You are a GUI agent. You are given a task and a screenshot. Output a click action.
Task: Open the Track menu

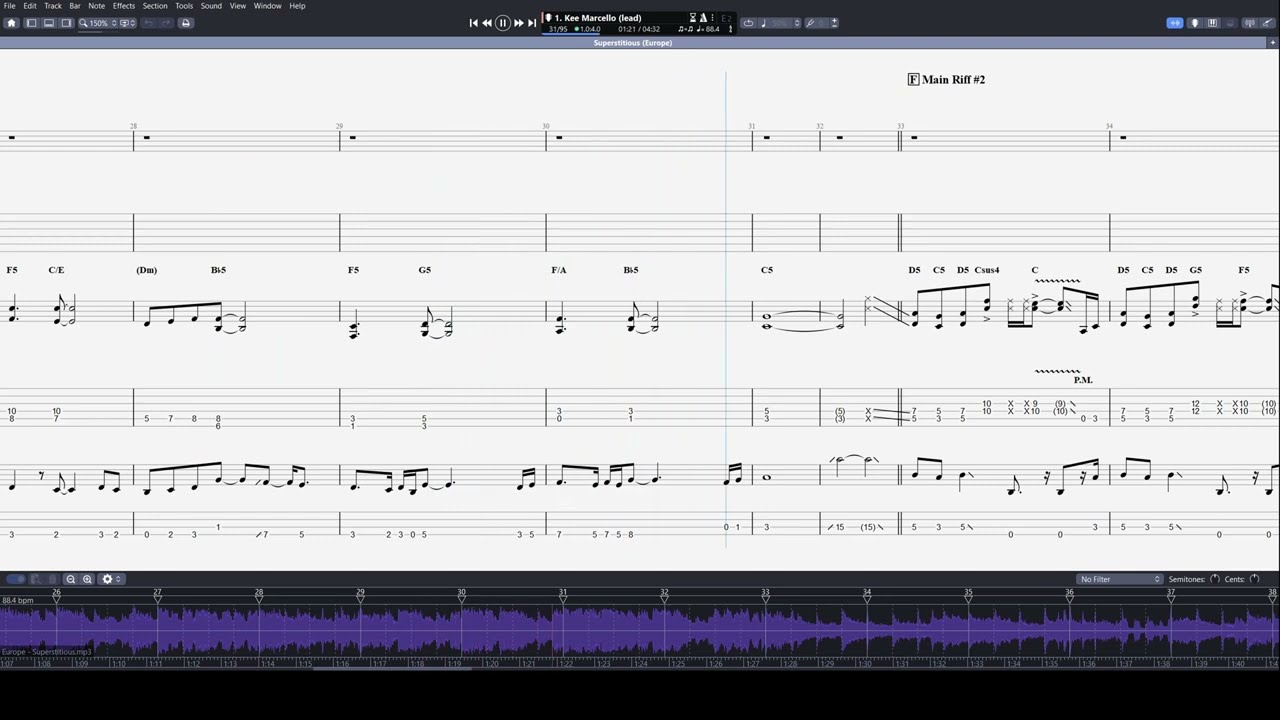[53, 6]
